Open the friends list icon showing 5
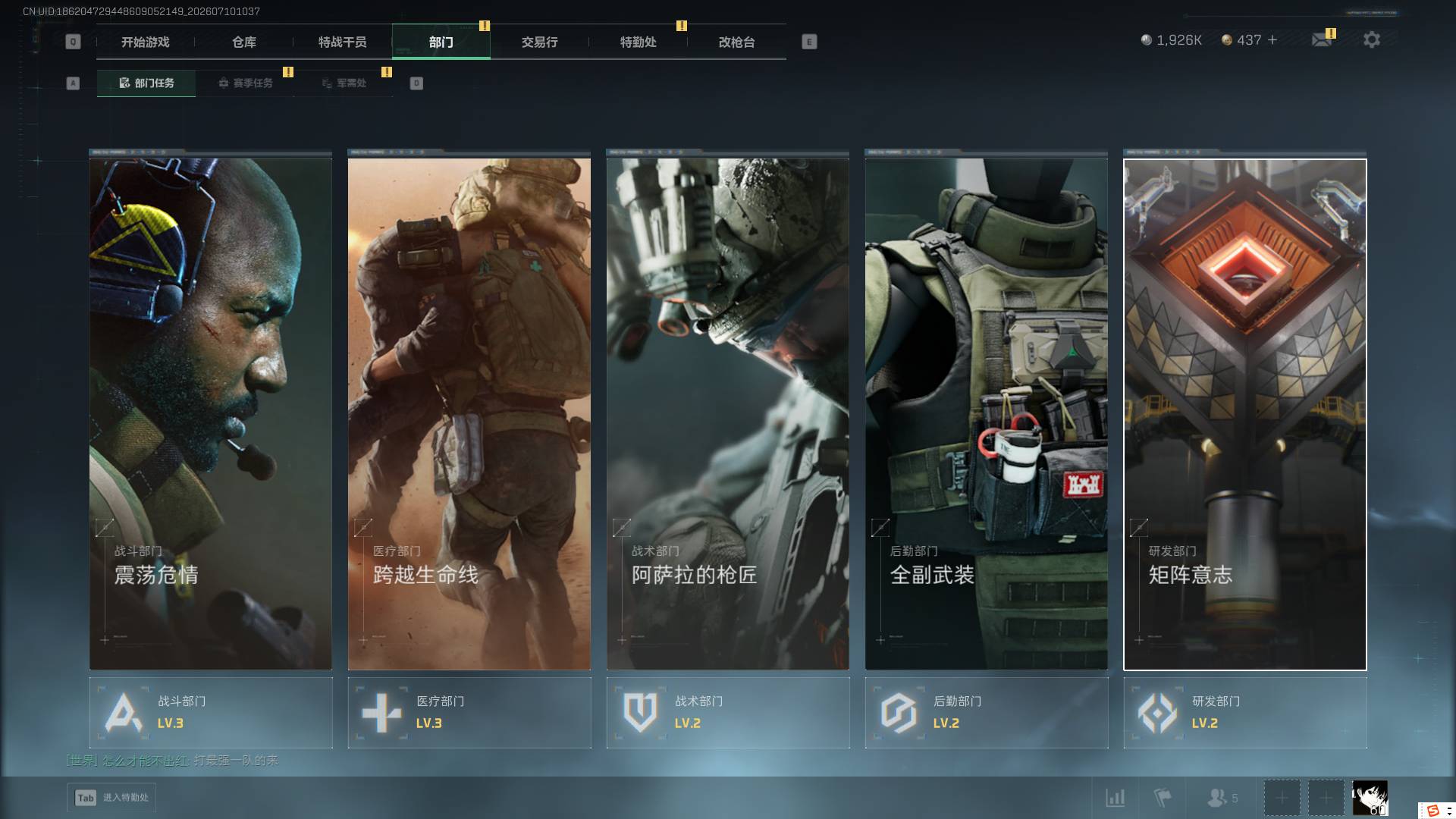Viewport: 1456px width, 819px height. 1222,798
